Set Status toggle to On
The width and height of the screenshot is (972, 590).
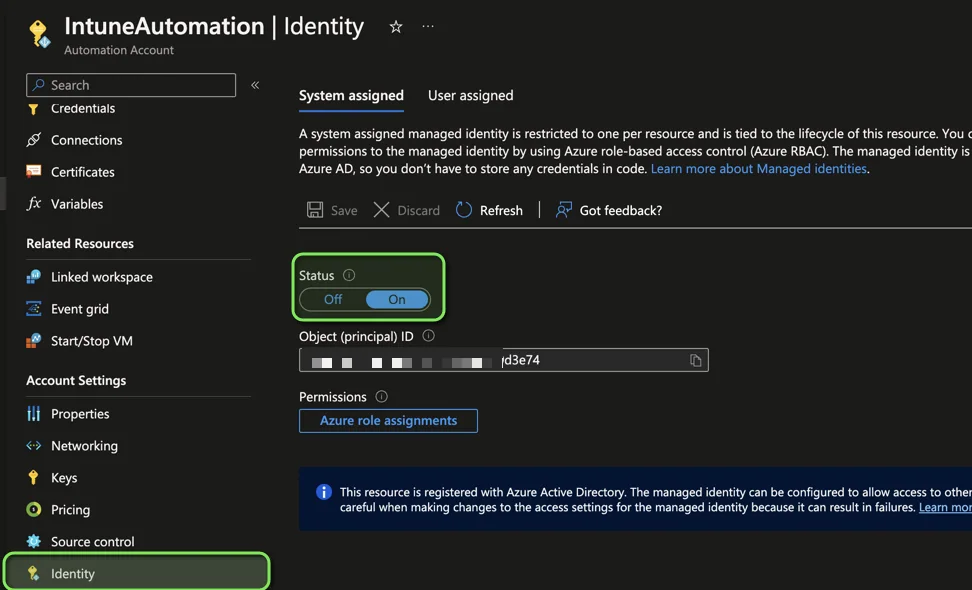tap(397, 299)
